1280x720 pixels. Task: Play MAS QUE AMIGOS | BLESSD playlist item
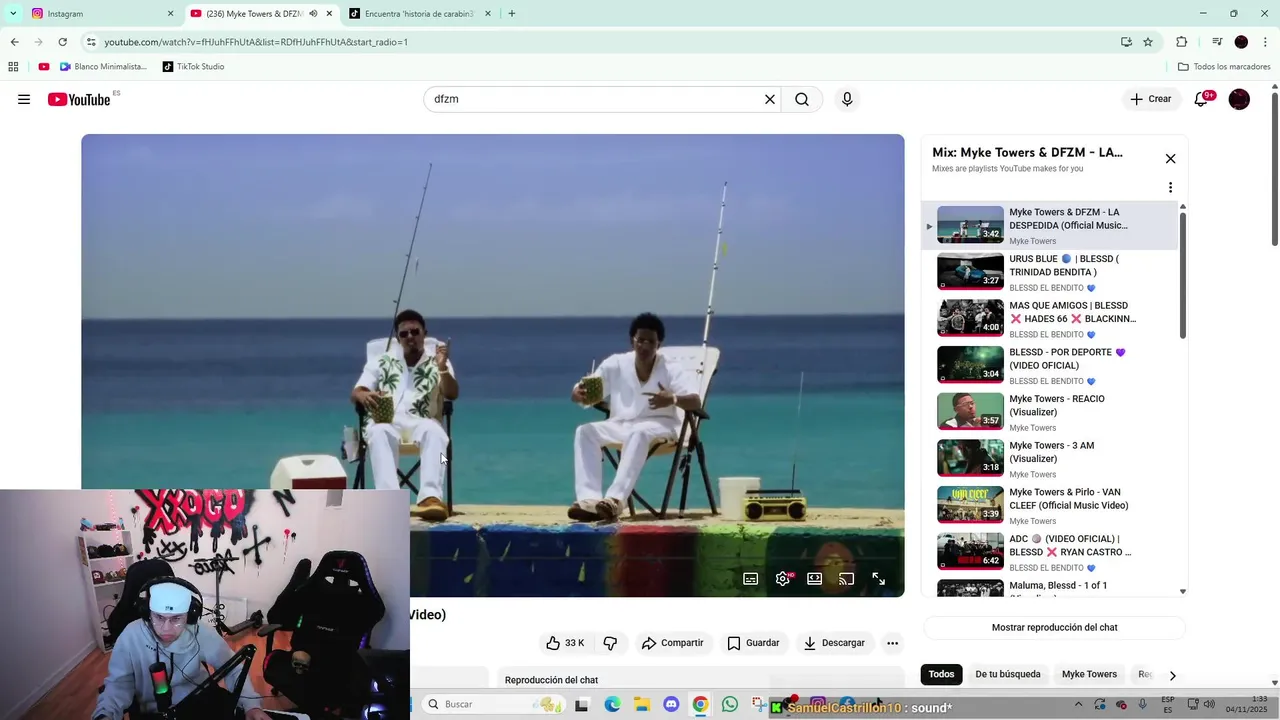click(x=1050, y=319)
